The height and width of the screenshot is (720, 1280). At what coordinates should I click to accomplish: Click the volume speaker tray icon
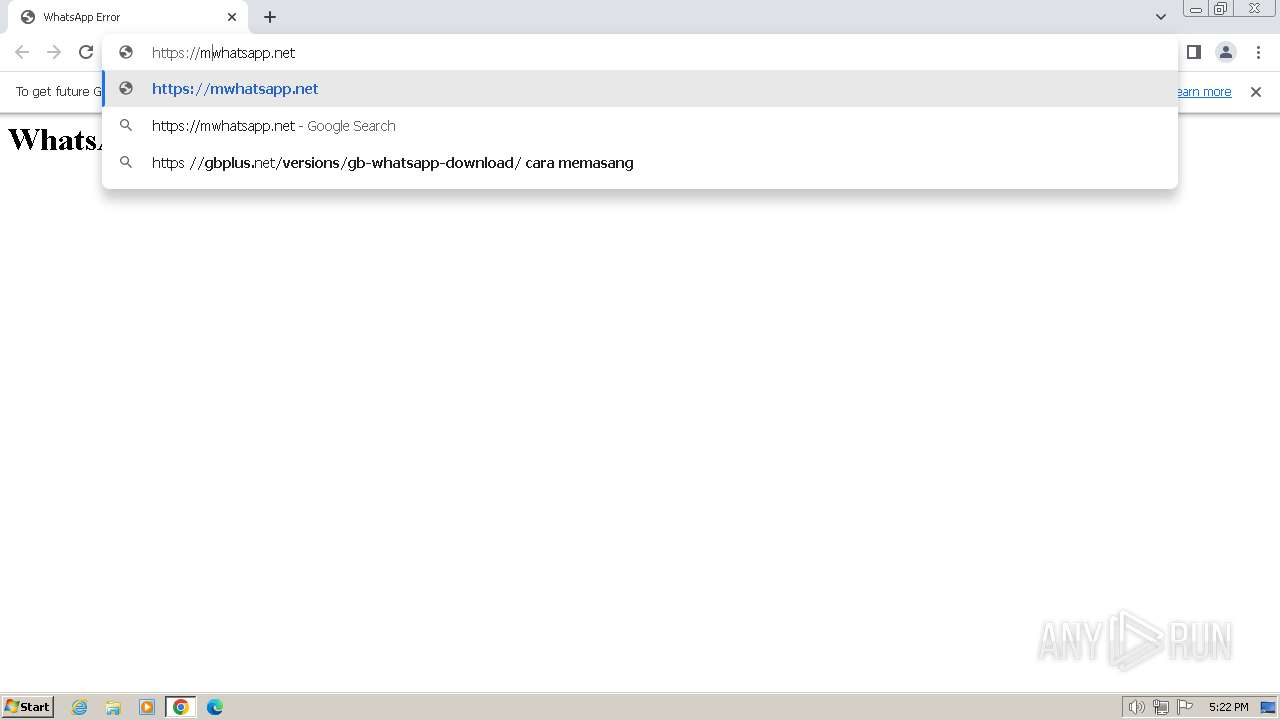click(x=1137, y=707)
